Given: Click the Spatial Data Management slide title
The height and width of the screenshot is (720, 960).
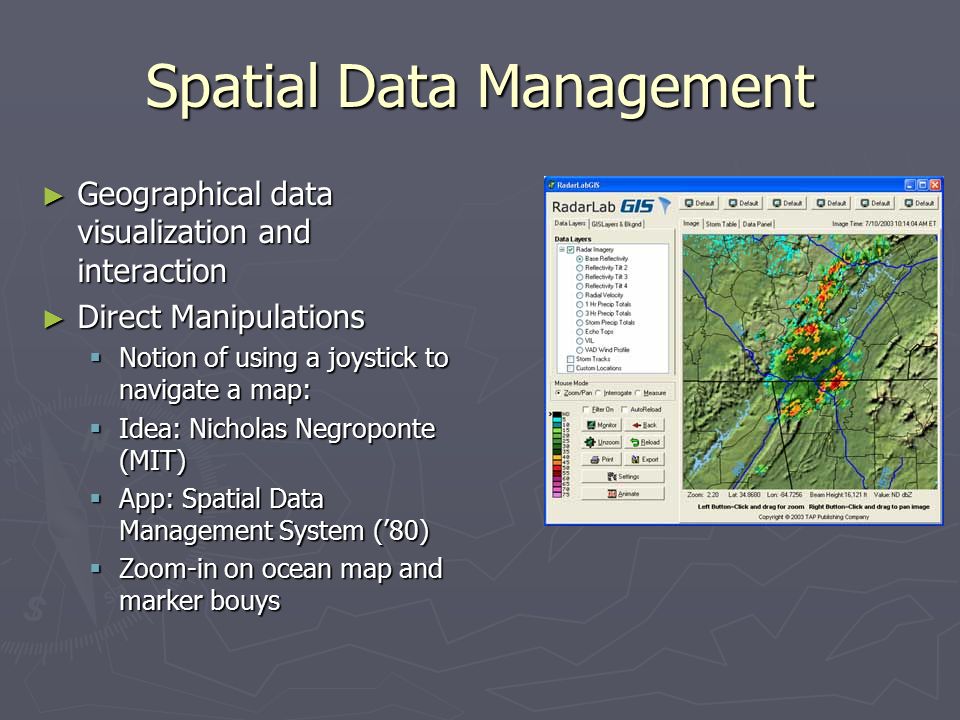Looking at the screenshot, I should [x=481, y=87].
